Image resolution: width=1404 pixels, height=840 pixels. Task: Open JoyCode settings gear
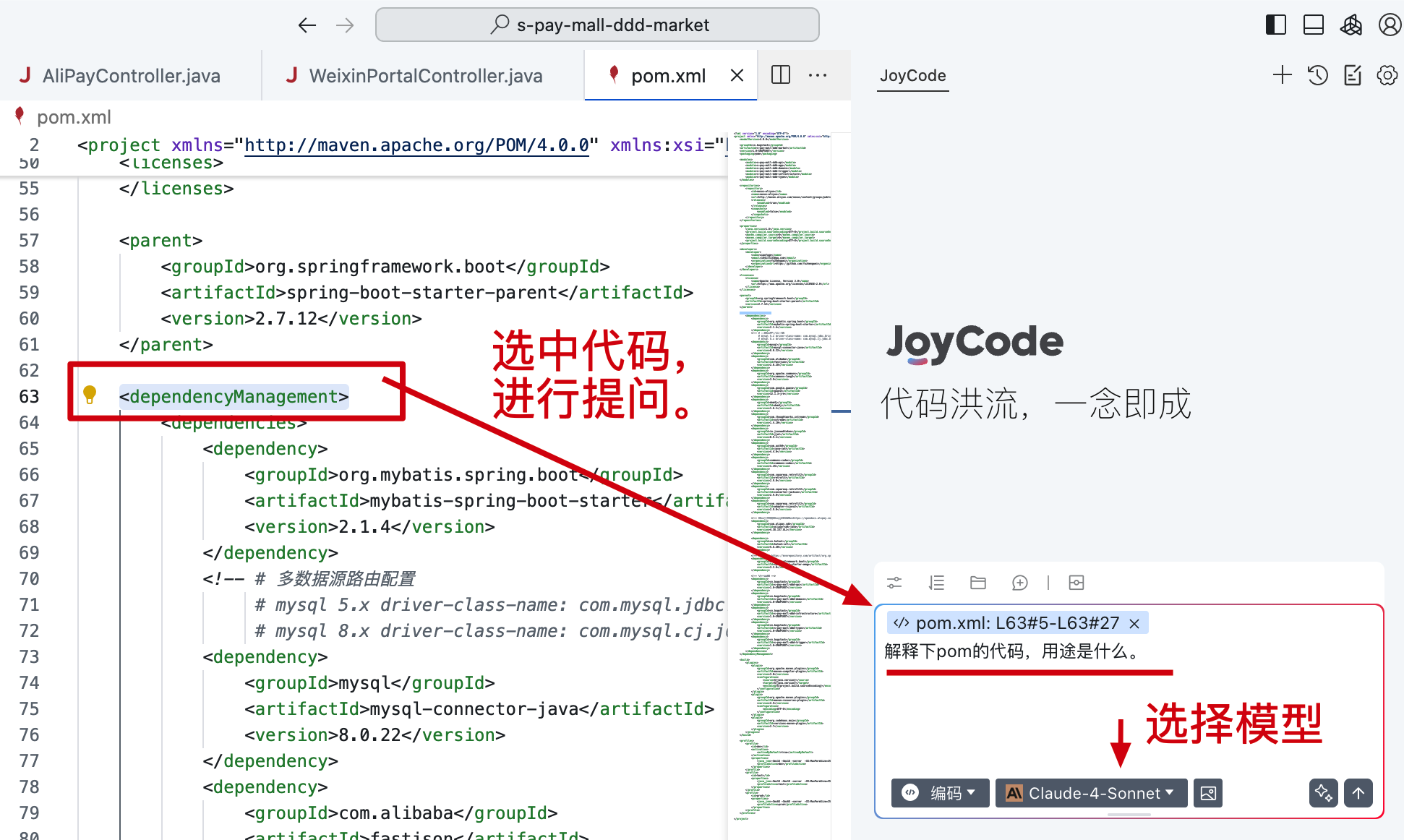click(1387, 75)
